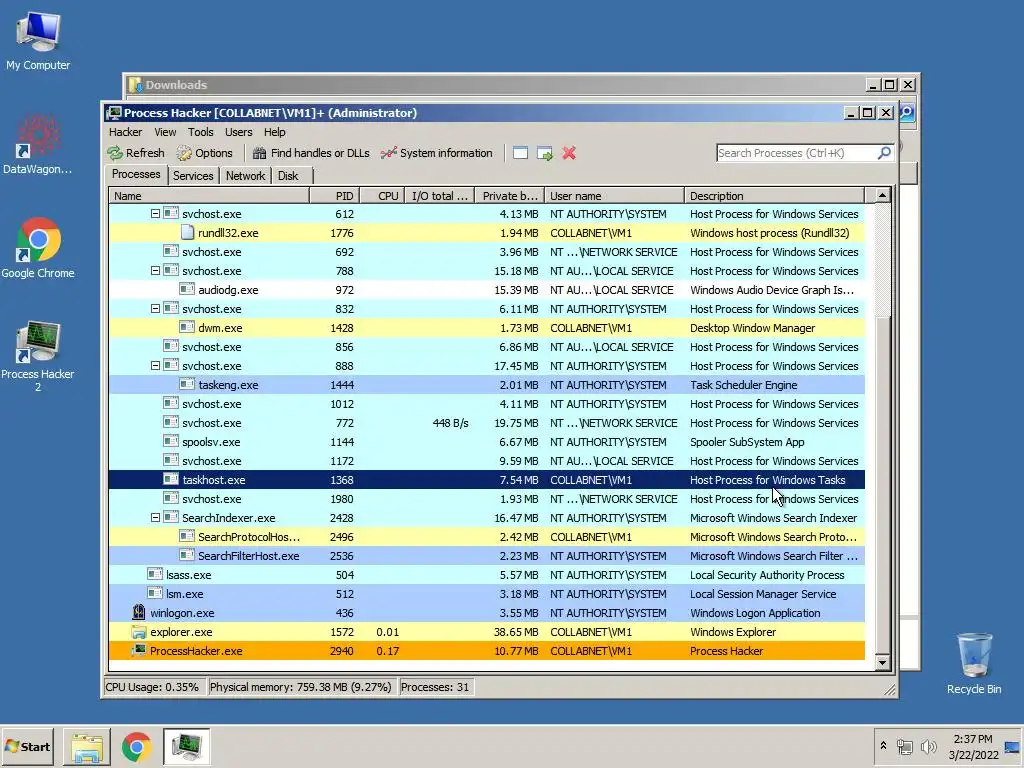
Task: Click the 38.65 MB private bytes cell
Action: click(516, 632)
